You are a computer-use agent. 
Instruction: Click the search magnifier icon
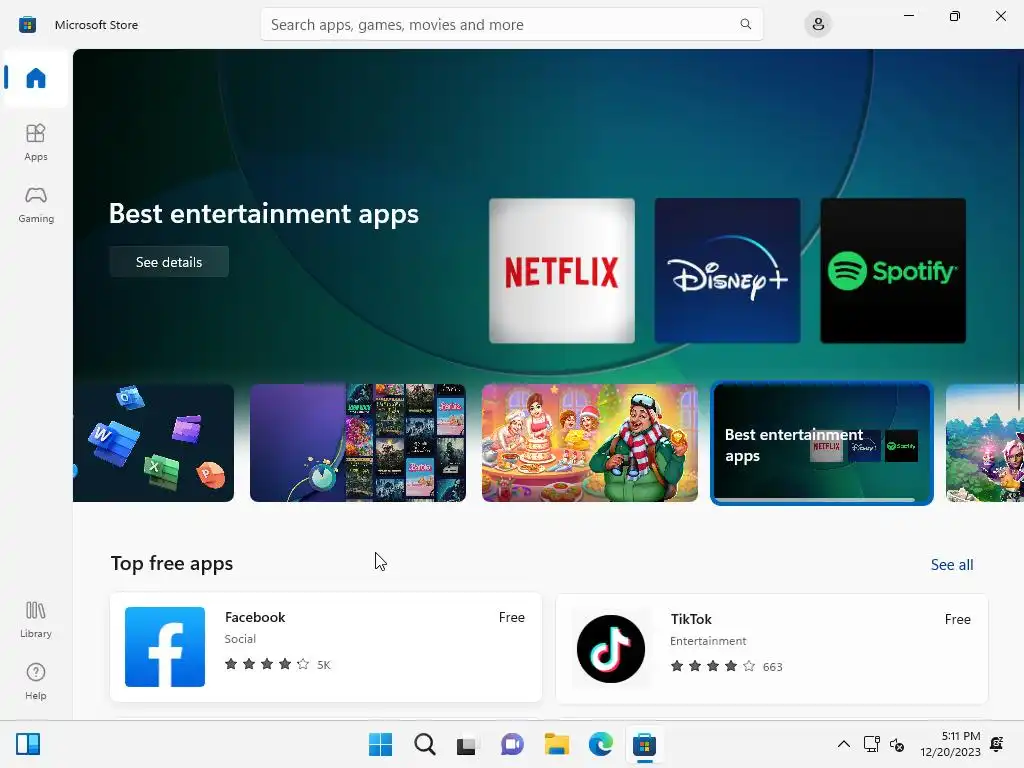click(745, 24)
